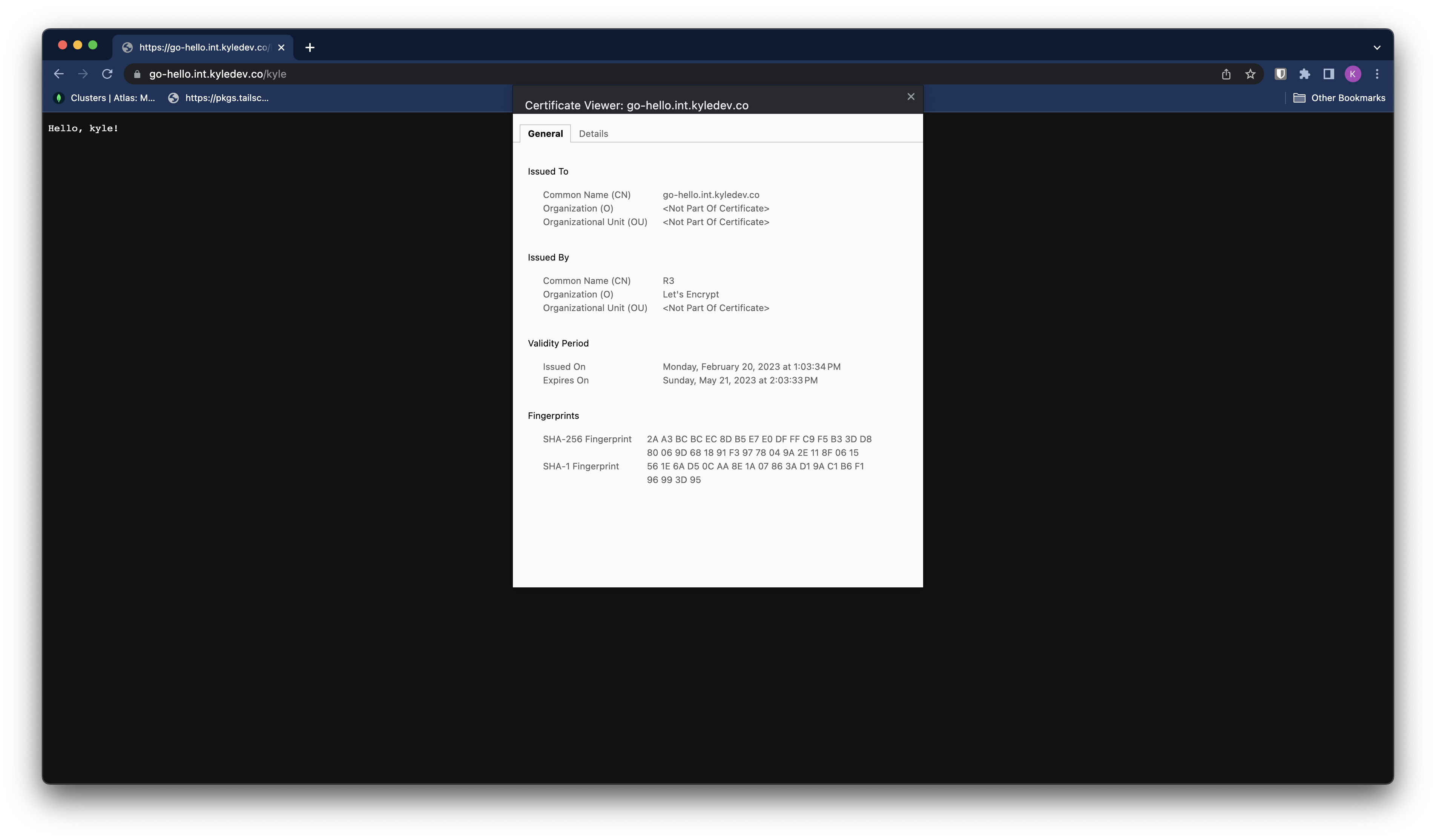Open the pkgs.tailsc bookmark
1436x840 pixels.
(x=218, y=98)
